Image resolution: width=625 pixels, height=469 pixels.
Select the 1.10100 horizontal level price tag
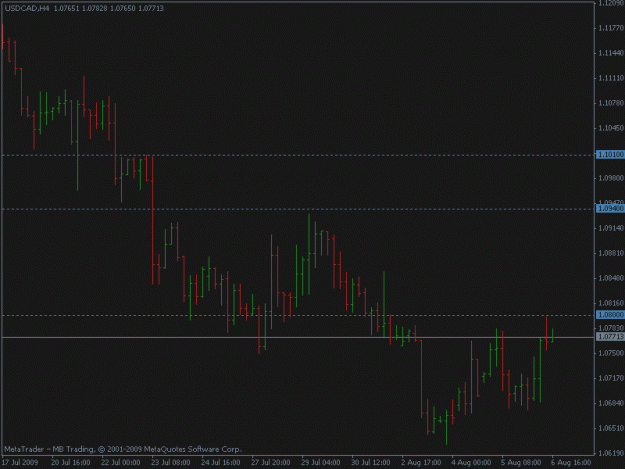pyautogui.click(x=610, y=154)
